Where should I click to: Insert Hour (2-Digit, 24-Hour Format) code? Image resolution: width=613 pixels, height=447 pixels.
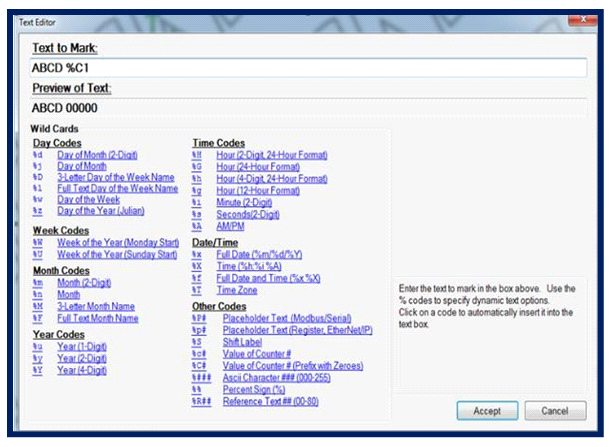click(271, 156)
